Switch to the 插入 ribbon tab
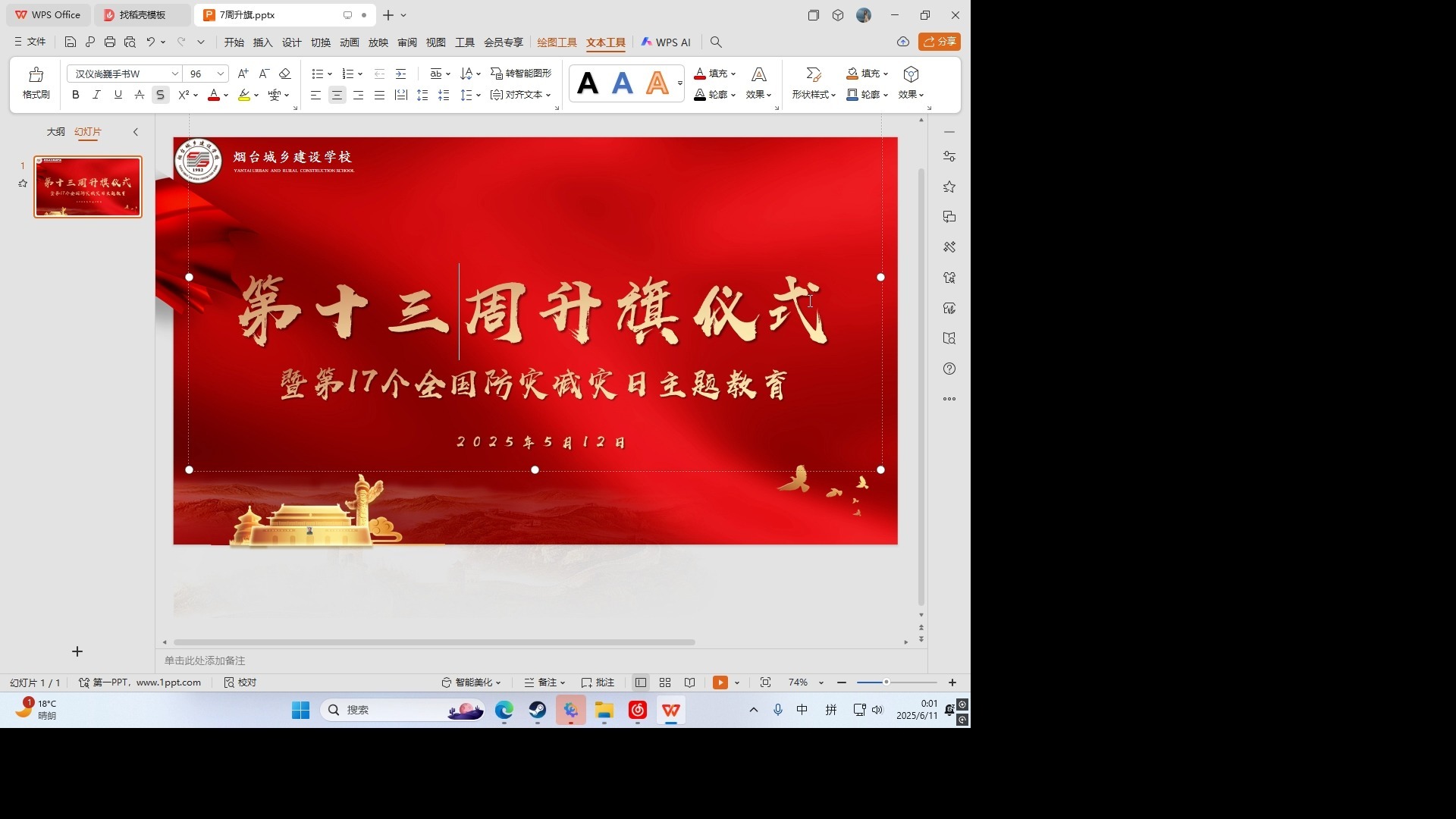 tap(262, 42)
